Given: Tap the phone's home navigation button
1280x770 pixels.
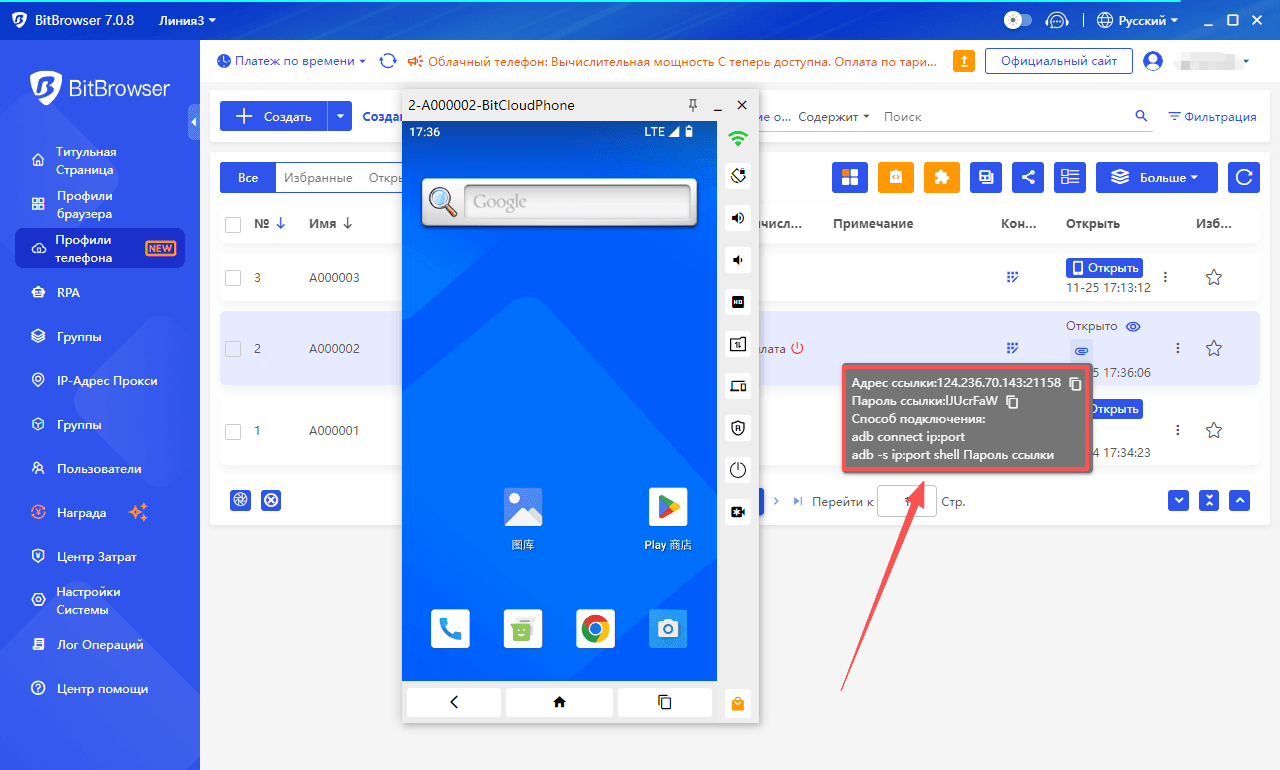Looking at the screenshot, I should pos(559,702).
